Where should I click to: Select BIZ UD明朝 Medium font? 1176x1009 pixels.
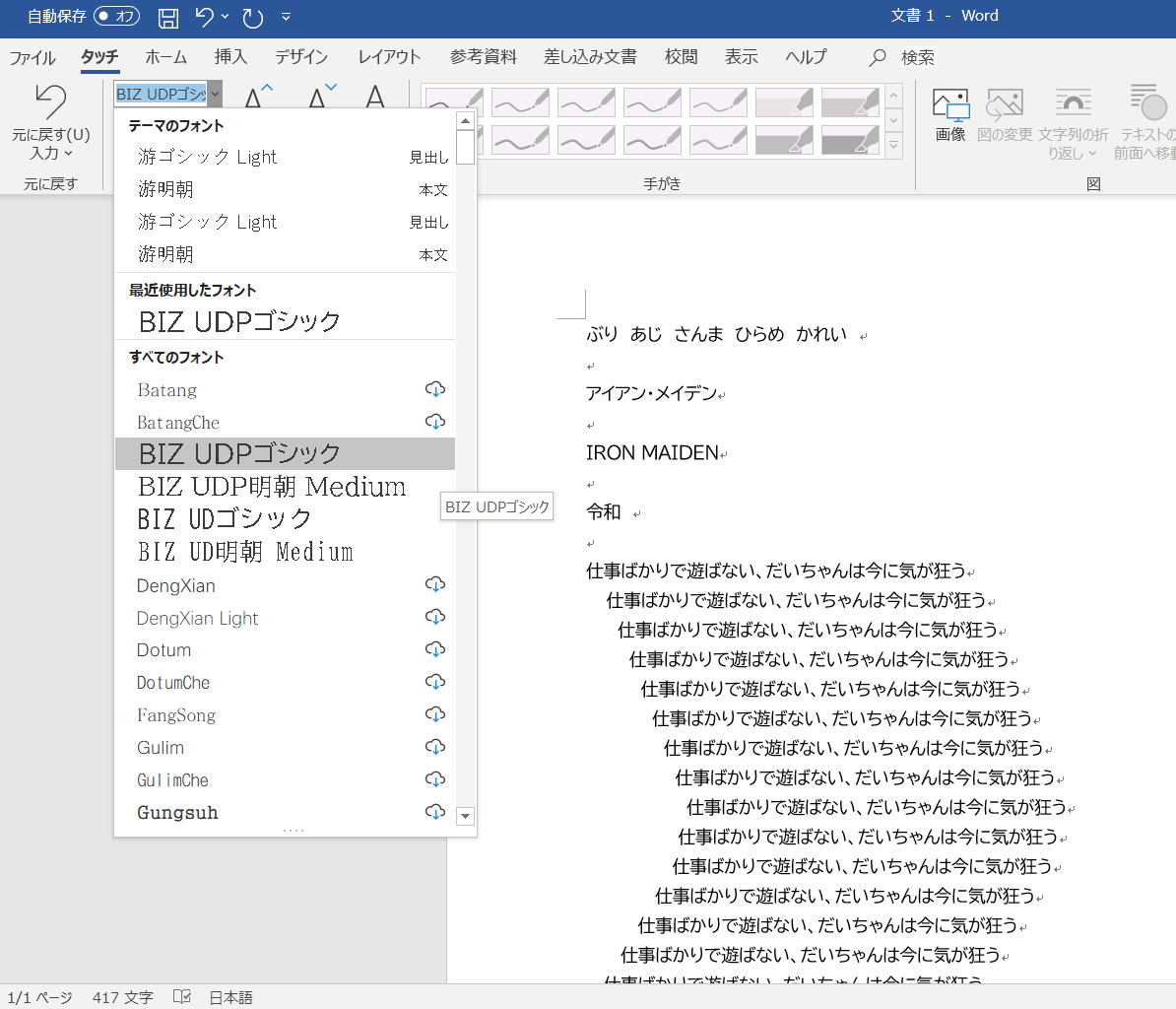[x=285, y=552]
